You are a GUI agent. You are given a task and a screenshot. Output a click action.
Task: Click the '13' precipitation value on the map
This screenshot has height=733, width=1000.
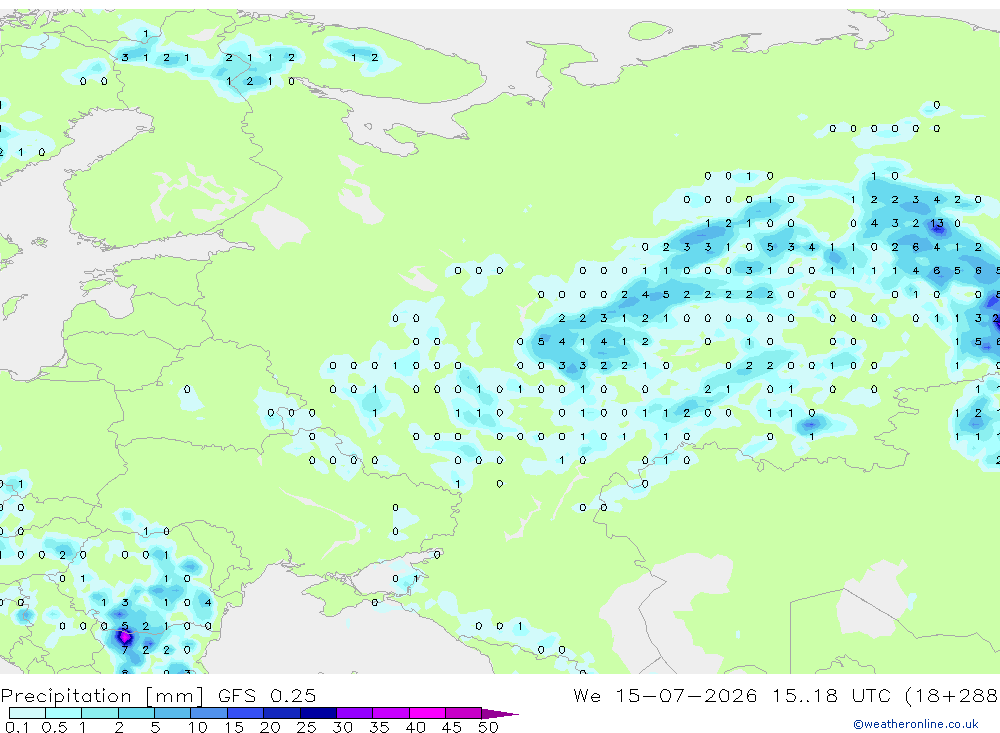[x=937, y=223]
